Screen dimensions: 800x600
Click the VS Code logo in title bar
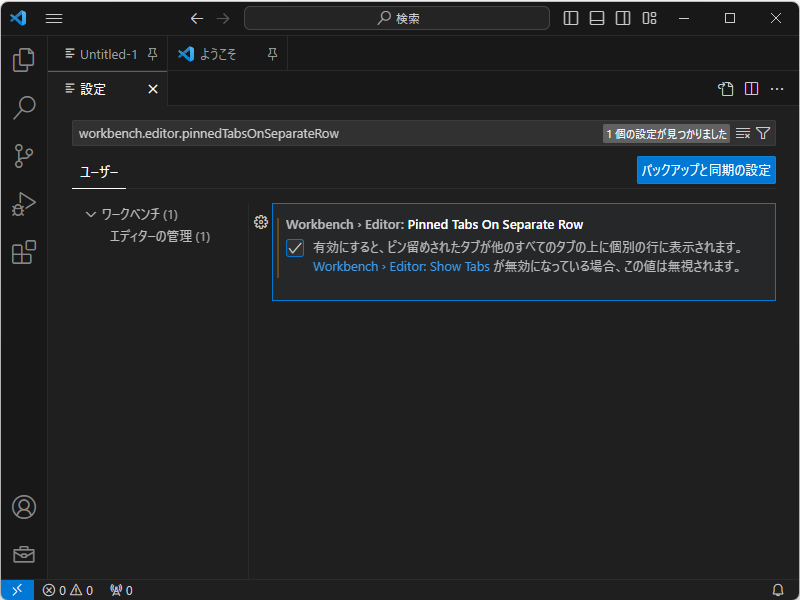(18, 18)
